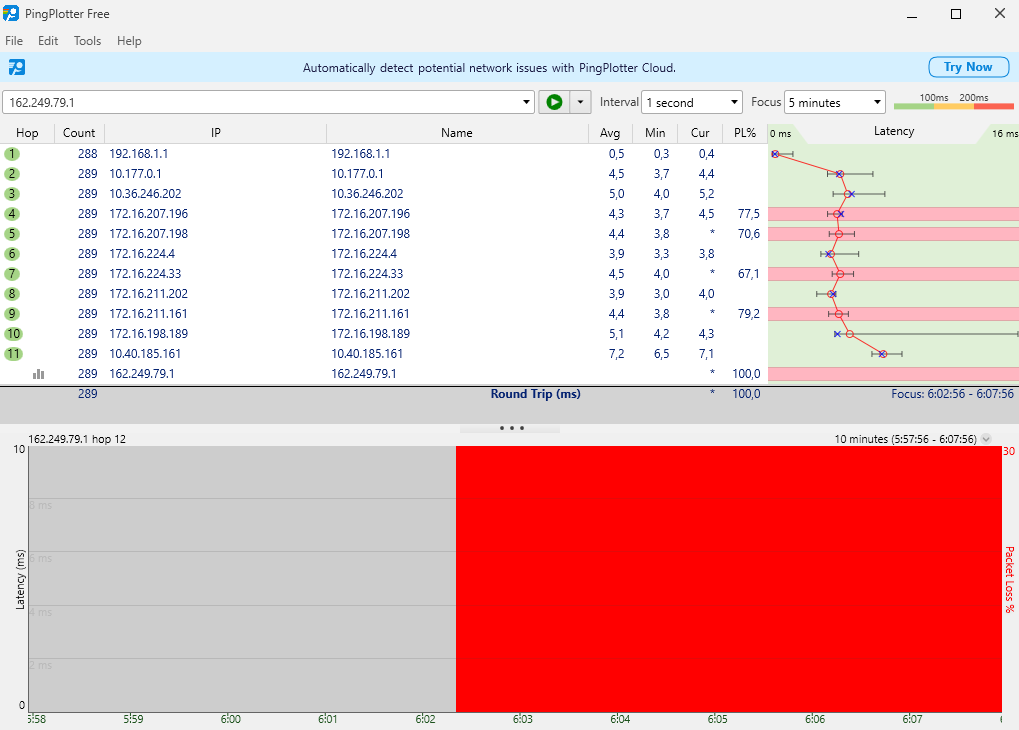The image size is (1019, 730).
Task: Click the 10 minutes time range label
Action: coord(905,439)
